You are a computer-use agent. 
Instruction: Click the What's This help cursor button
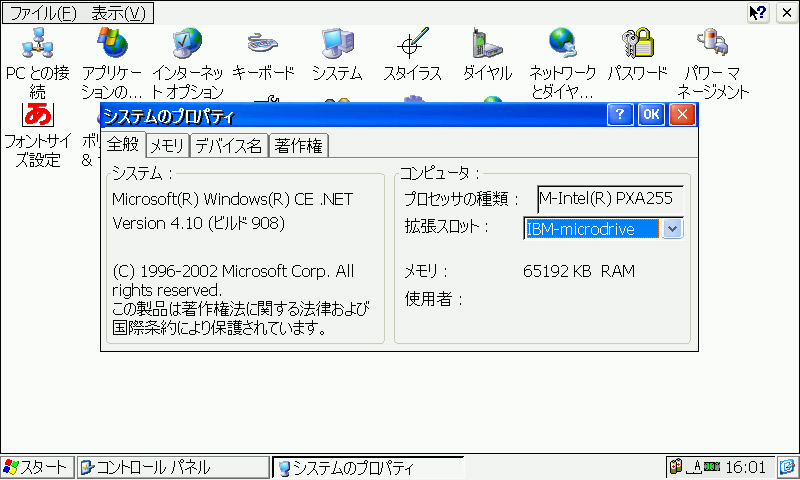[x=757, y=12]
